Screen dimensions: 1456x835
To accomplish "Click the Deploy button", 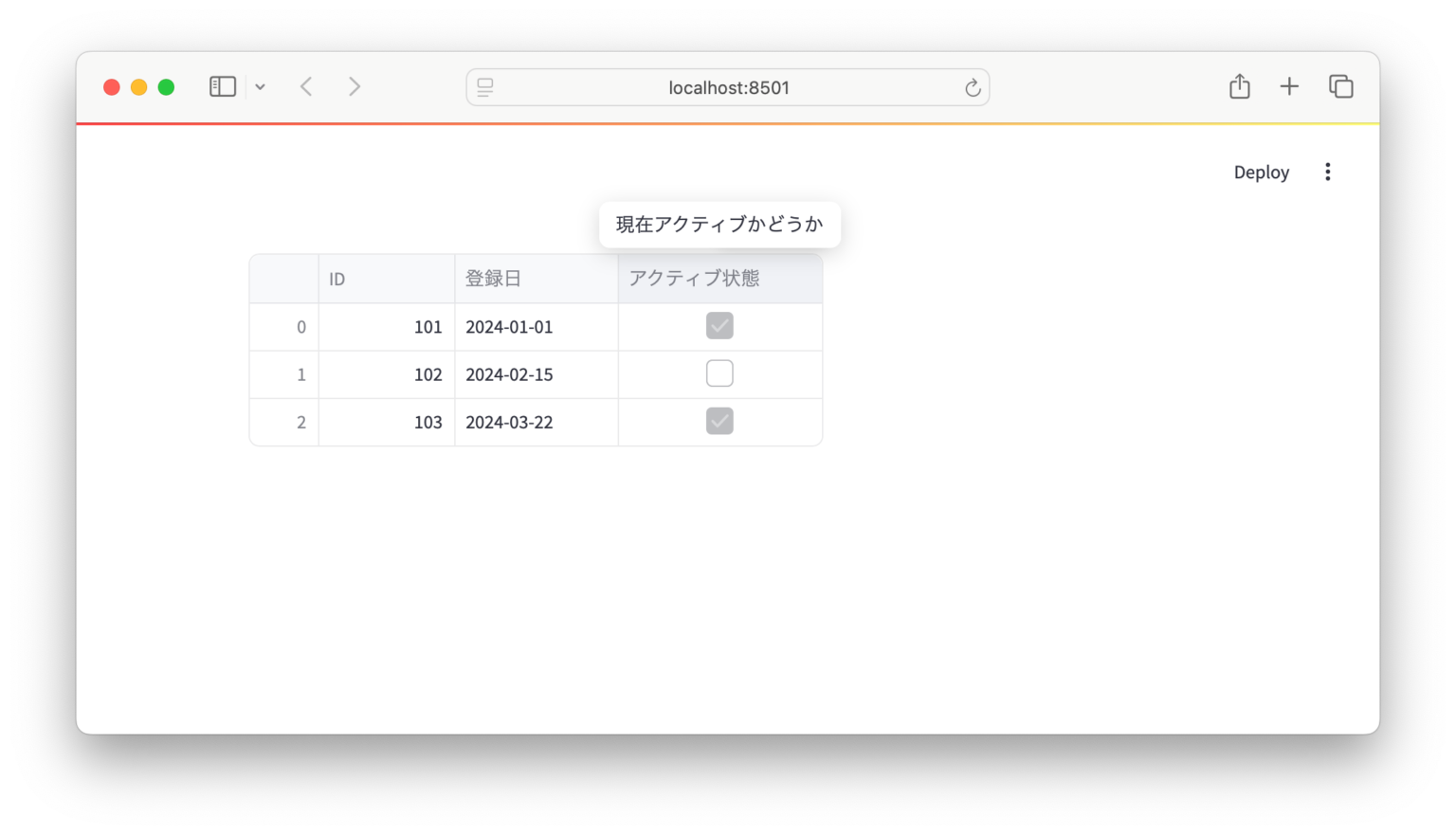I will tap(1261, 172).
